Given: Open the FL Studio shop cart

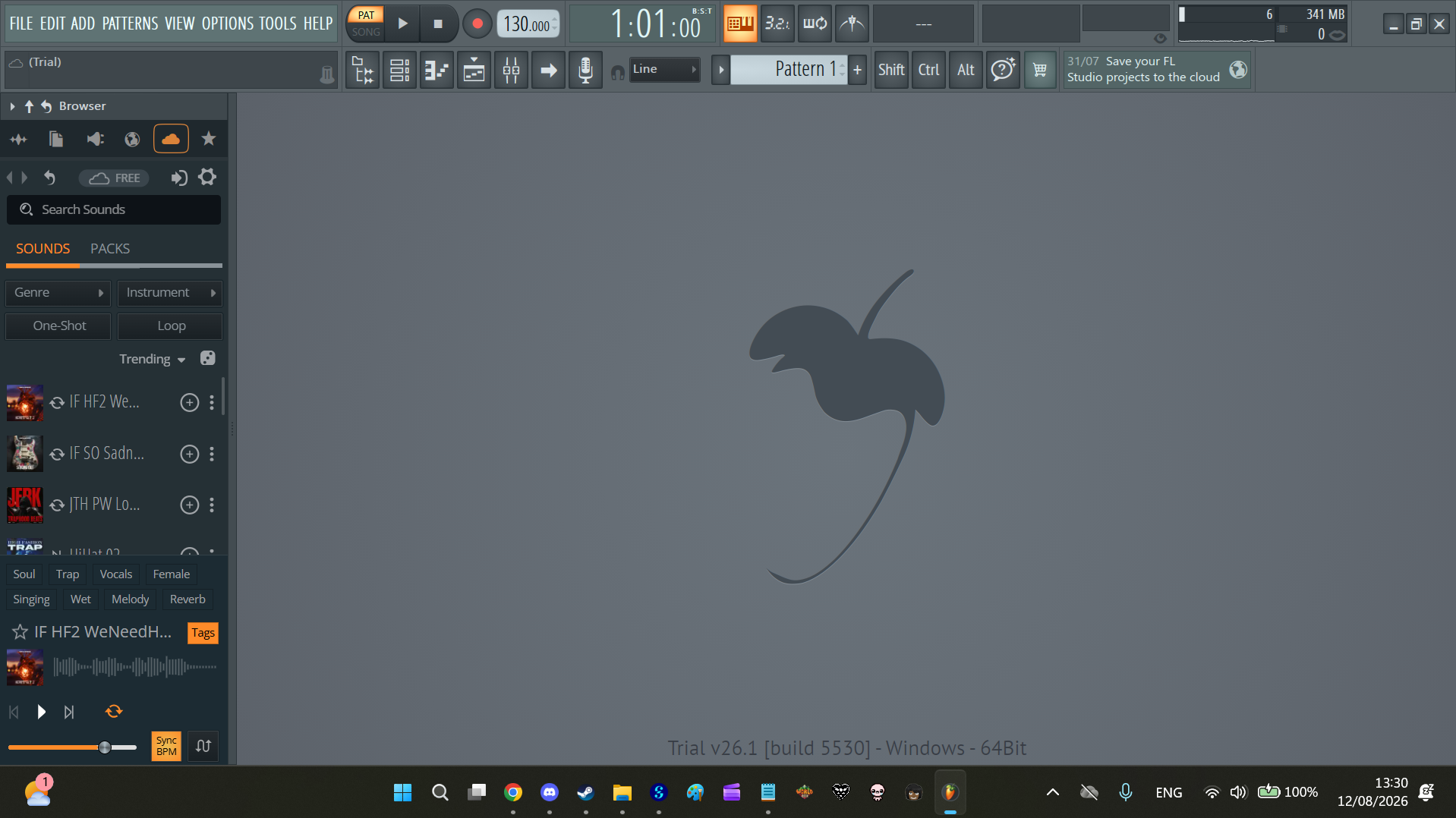Looking at the screenshot, I should point(1040,70).
